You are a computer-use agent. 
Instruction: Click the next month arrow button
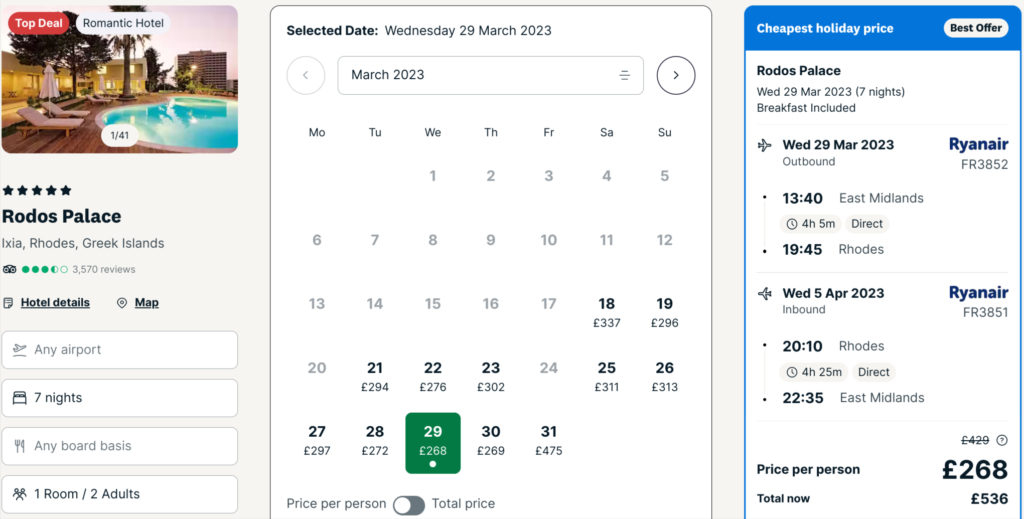coord(676,75)
